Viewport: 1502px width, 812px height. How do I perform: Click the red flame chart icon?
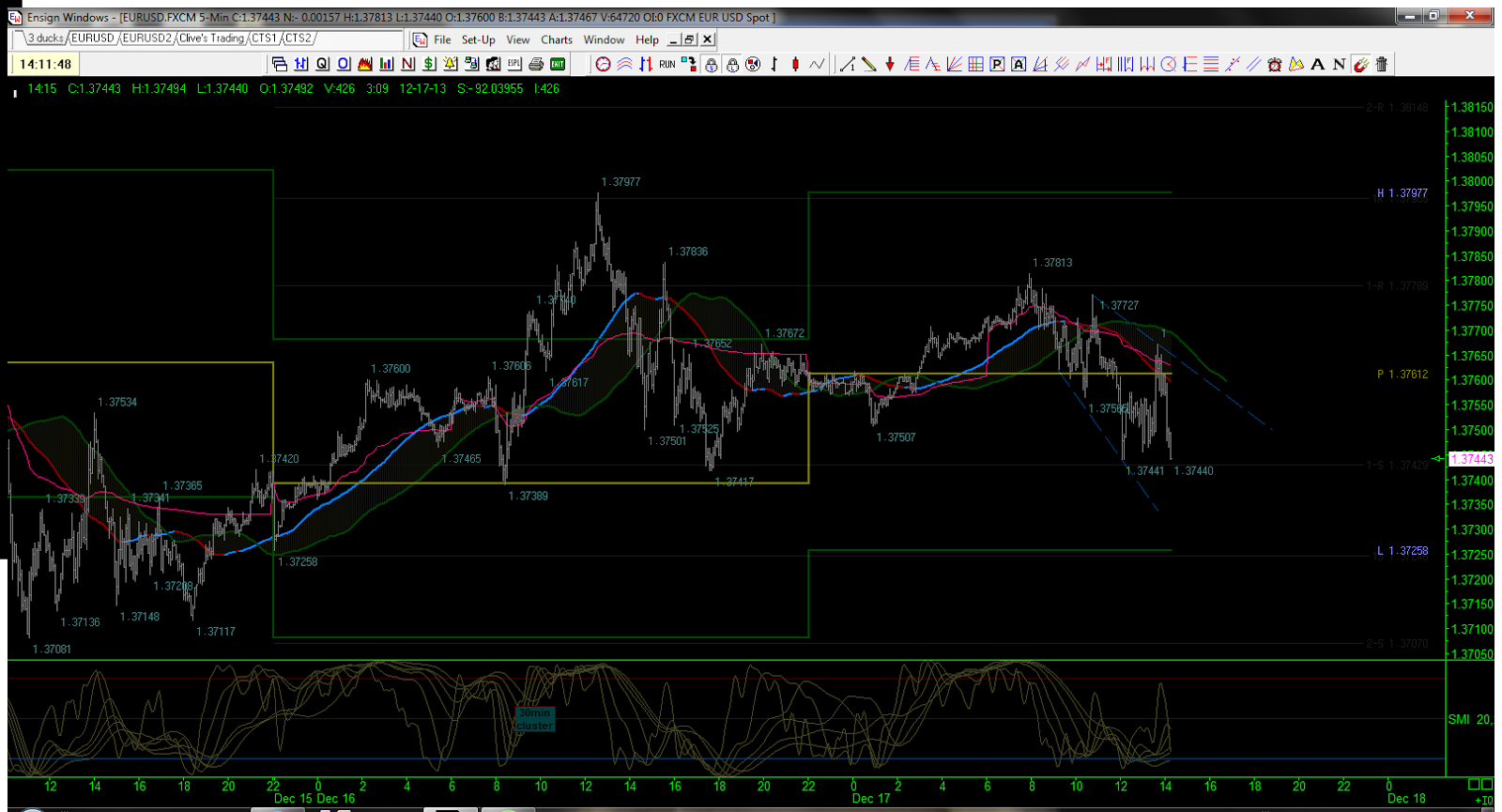tap(364, 64)
